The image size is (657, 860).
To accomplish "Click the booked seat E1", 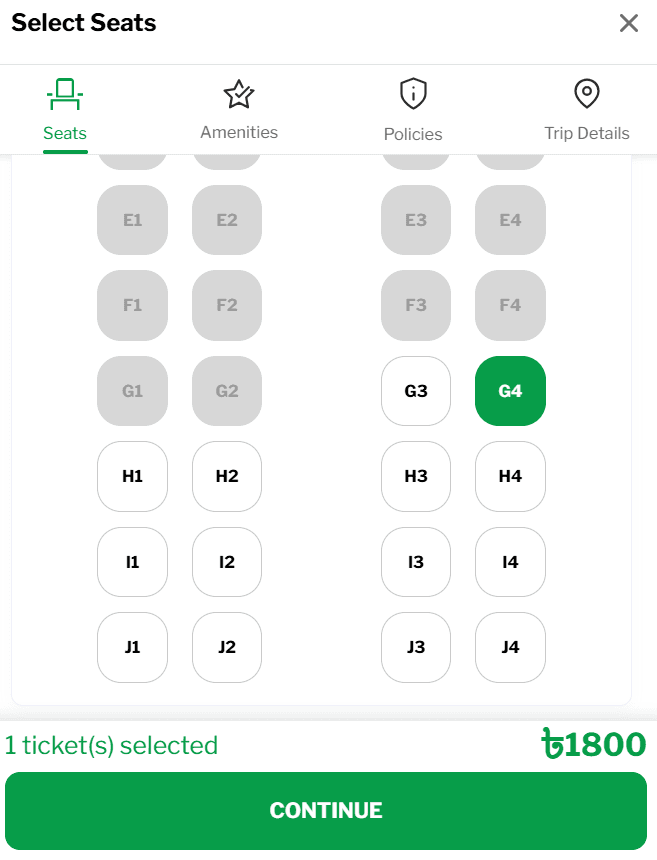I will tap(132, 220).
